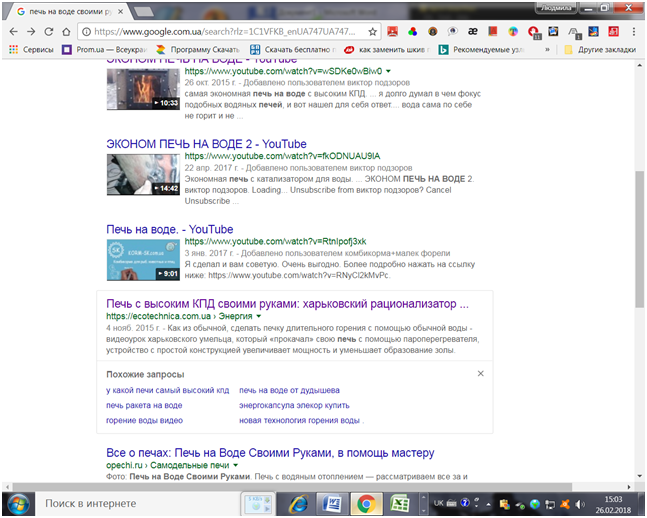The image size is (647, 518).
Task: Play the 9:01 KORM-SK video thumbnail
Action: [x=143, y=260]
